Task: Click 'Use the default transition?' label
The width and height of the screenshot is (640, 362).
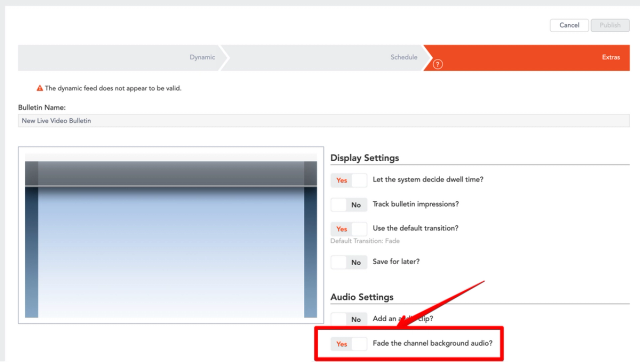Action: coord(416,228)
